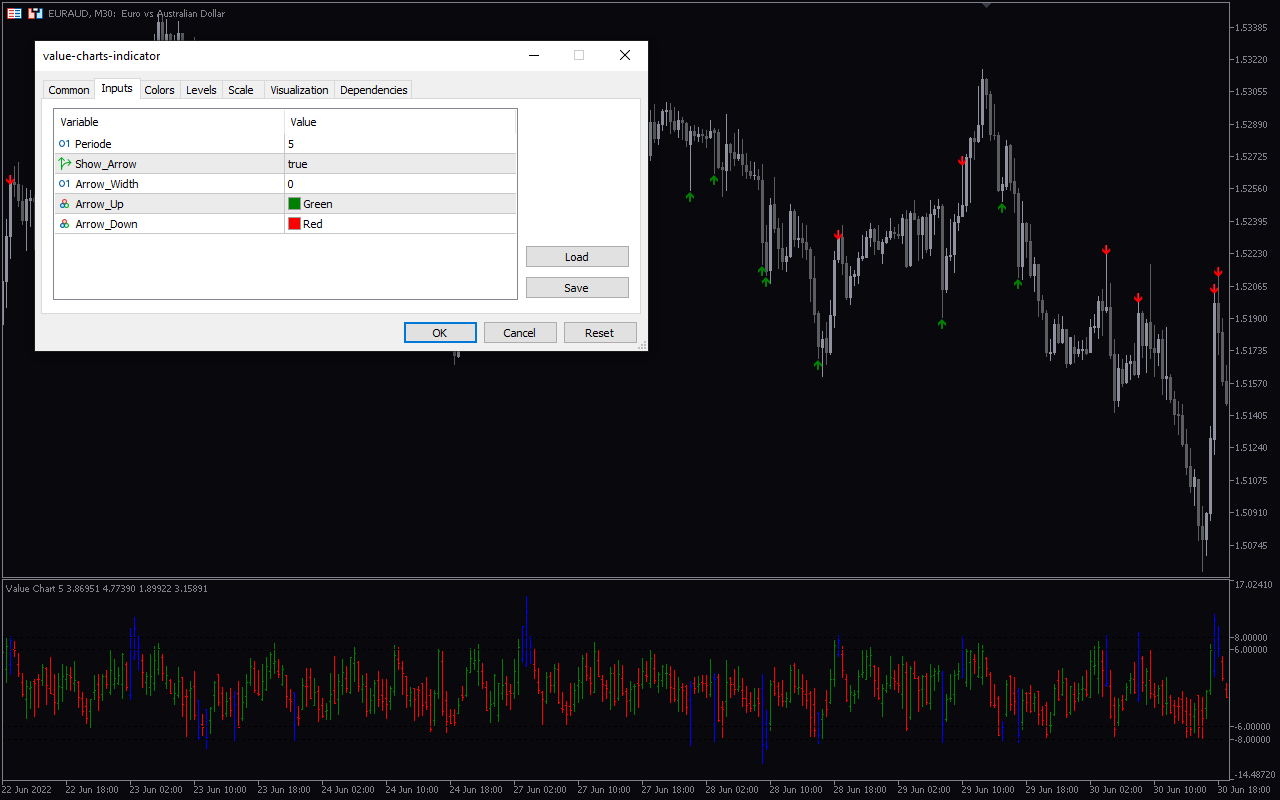Switch to the Scale tab

click(241, 90)
